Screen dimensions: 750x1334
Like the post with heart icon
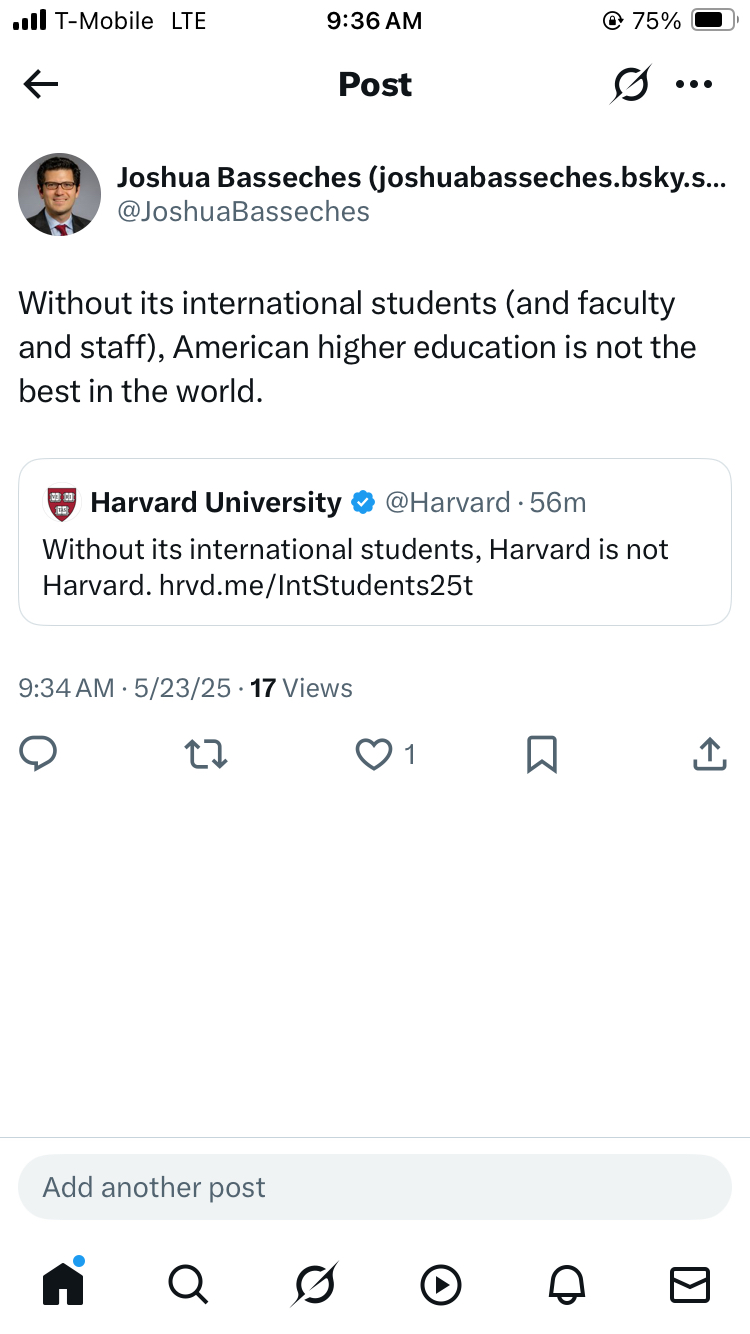pyautogui.click(x=374, y=754)
